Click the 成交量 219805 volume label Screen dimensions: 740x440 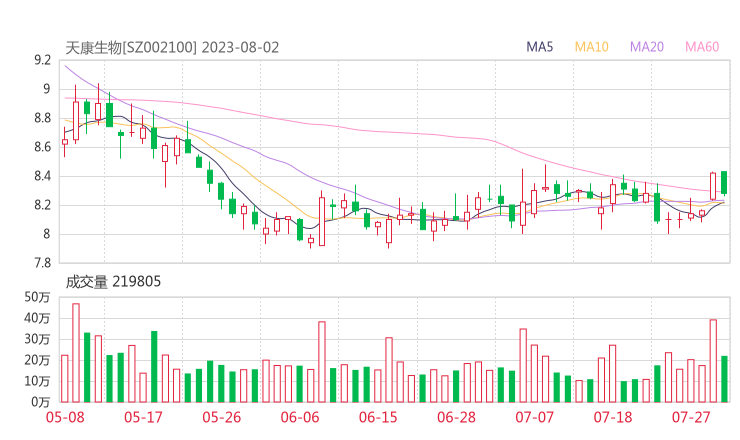point(113,282)
